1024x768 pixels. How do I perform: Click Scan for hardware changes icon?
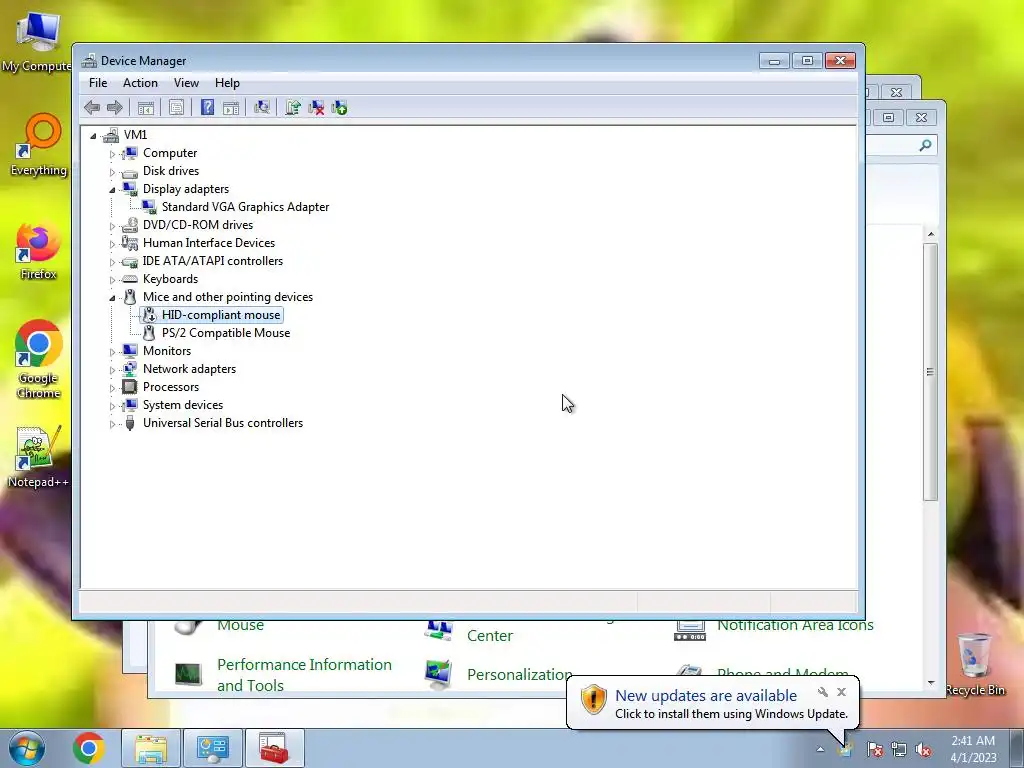(262, 108)
